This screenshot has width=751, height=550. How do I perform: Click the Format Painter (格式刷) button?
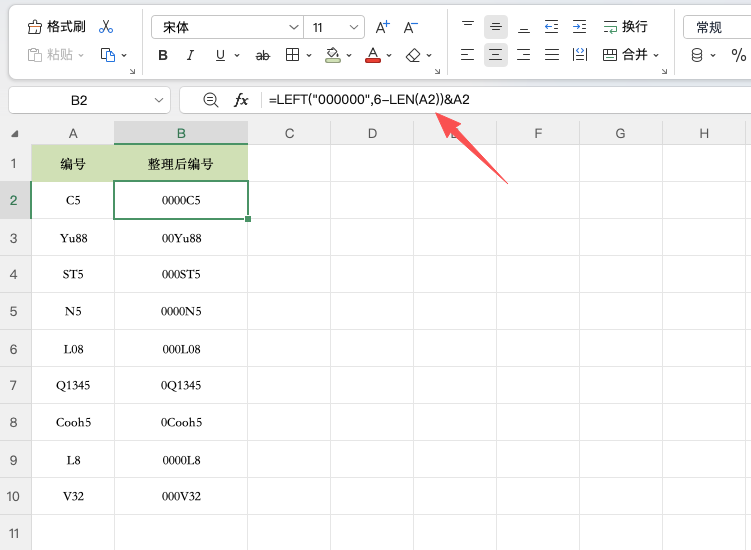pyautogui.click(x=57, y=26)
